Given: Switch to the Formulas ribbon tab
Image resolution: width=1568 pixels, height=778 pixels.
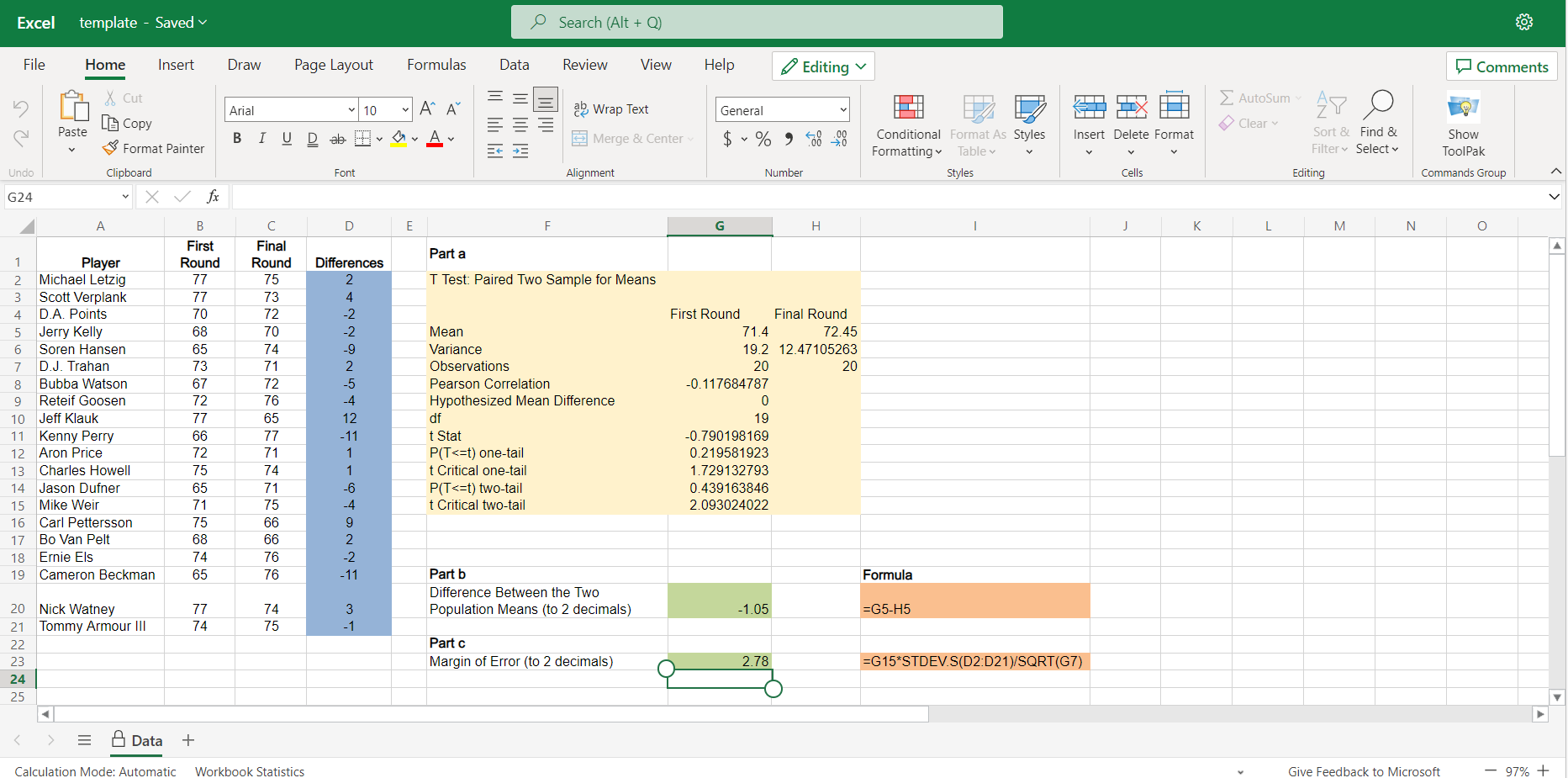Looking at the screenshot, I should tap(436, 65).
